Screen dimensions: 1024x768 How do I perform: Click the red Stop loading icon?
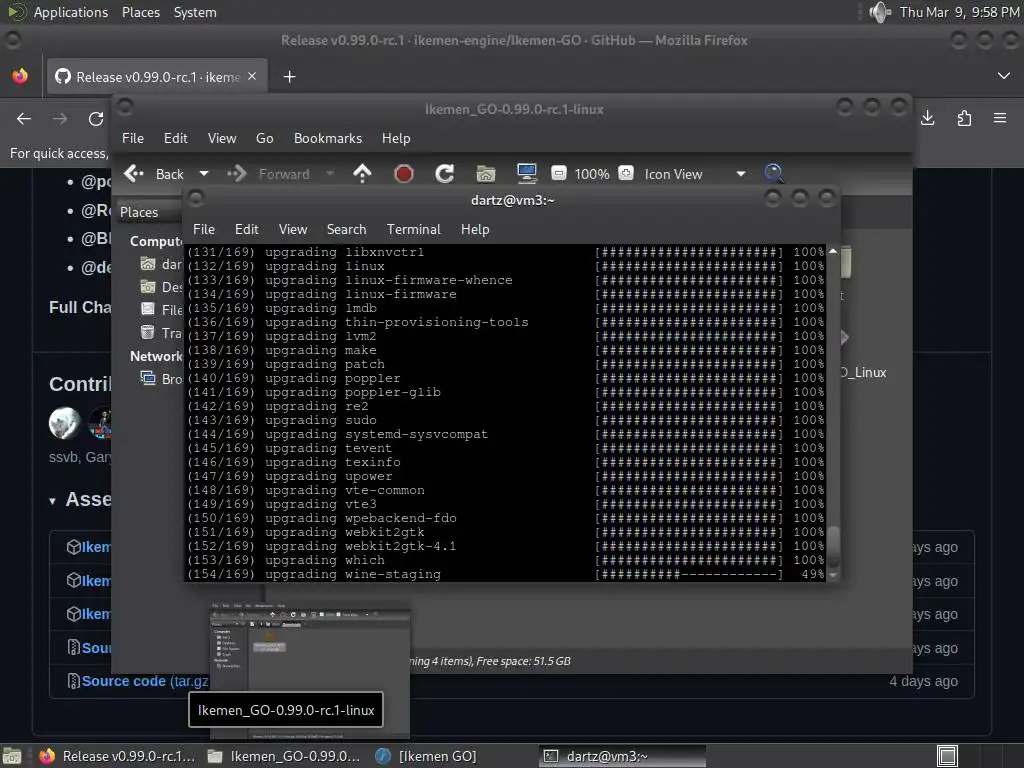click(x=404, y=174)
